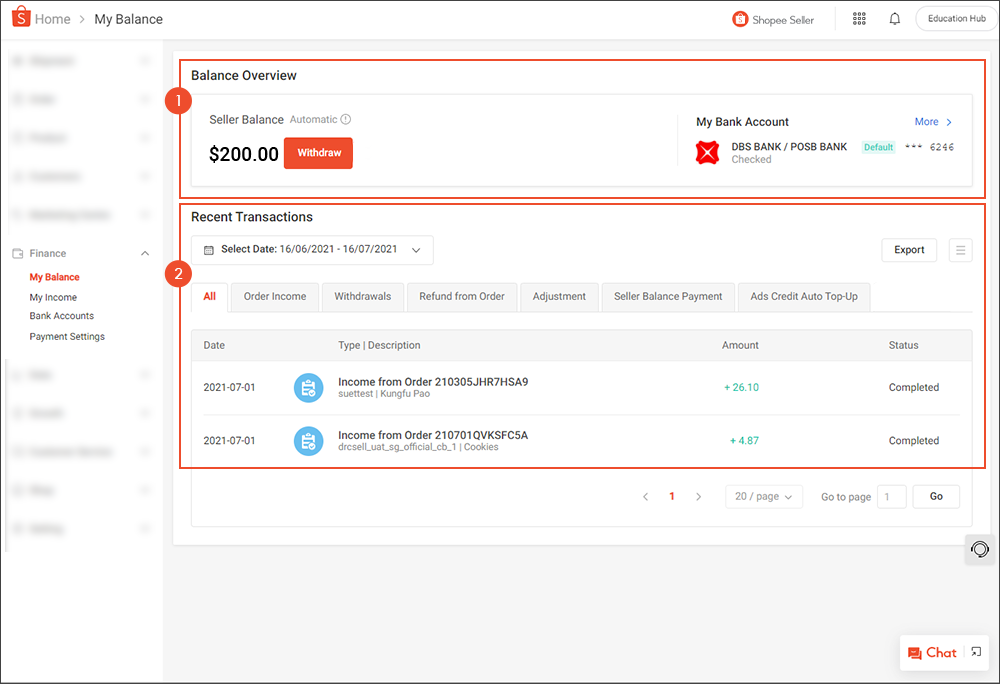Screen dimensions: 1000x684
Task: Collapse the Finance sidebar section
Action: pos(145,253)
